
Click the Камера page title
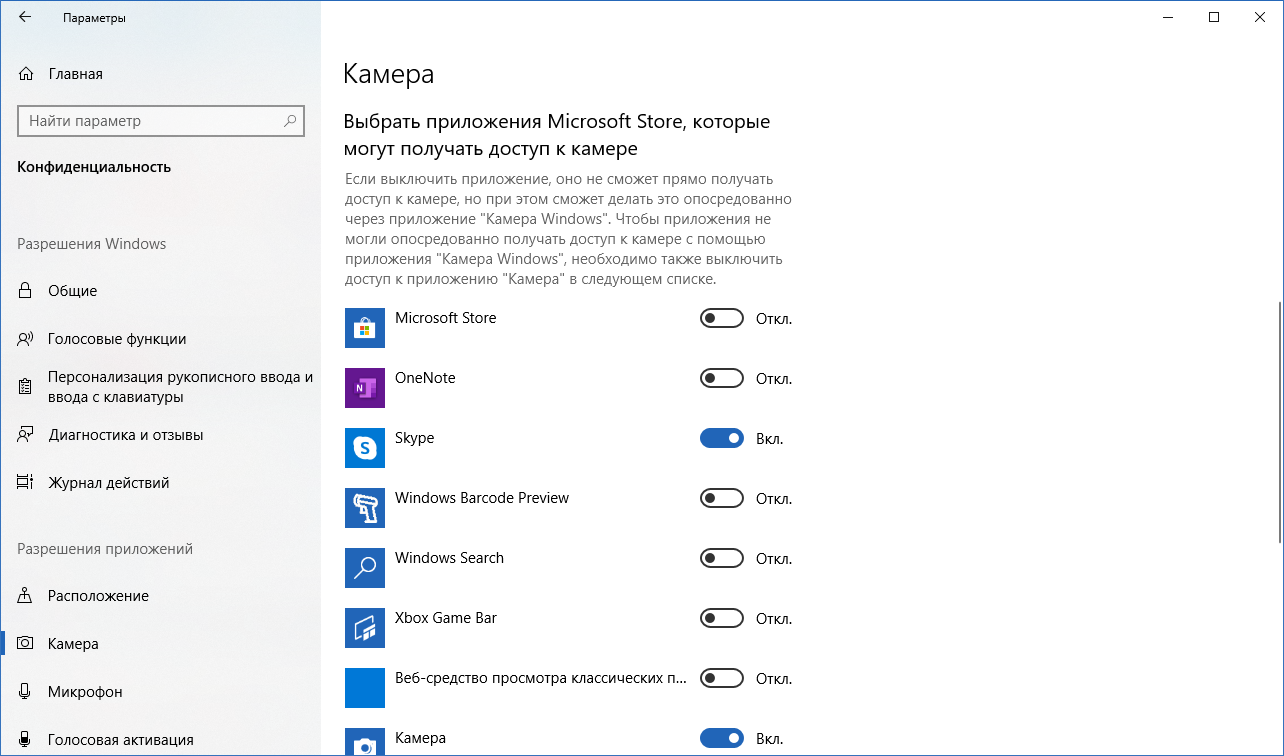389,75
